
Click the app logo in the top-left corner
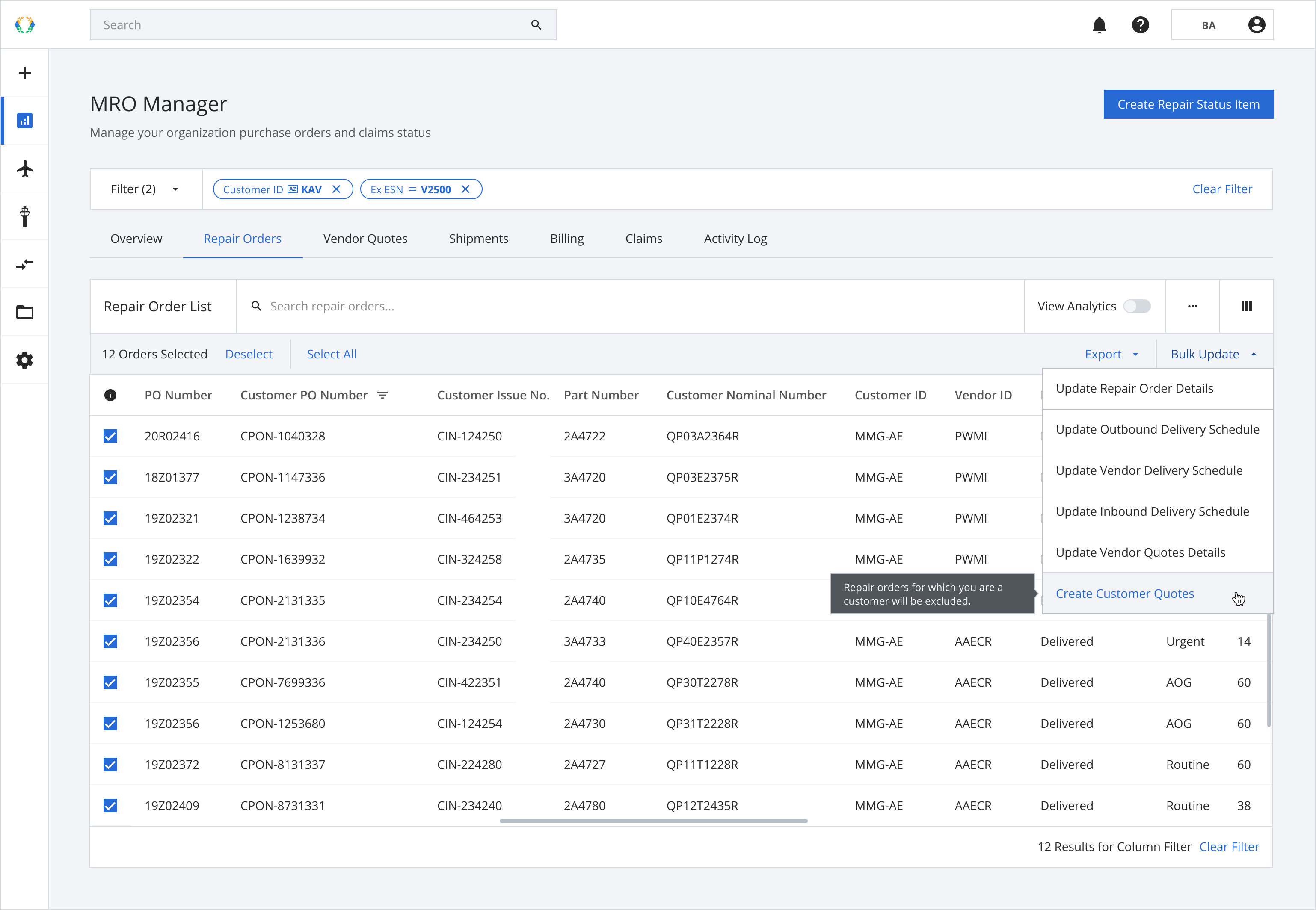(x=24, y=25)
